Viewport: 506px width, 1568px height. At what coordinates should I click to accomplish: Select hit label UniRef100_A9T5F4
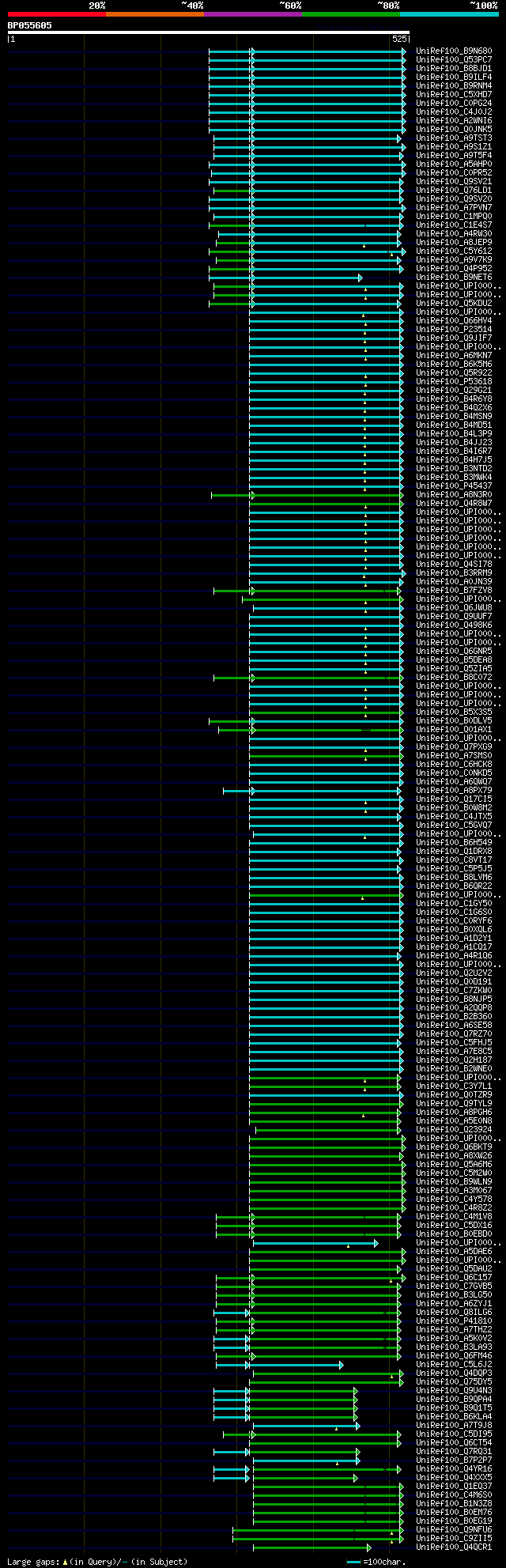click(x=454, y=155)
